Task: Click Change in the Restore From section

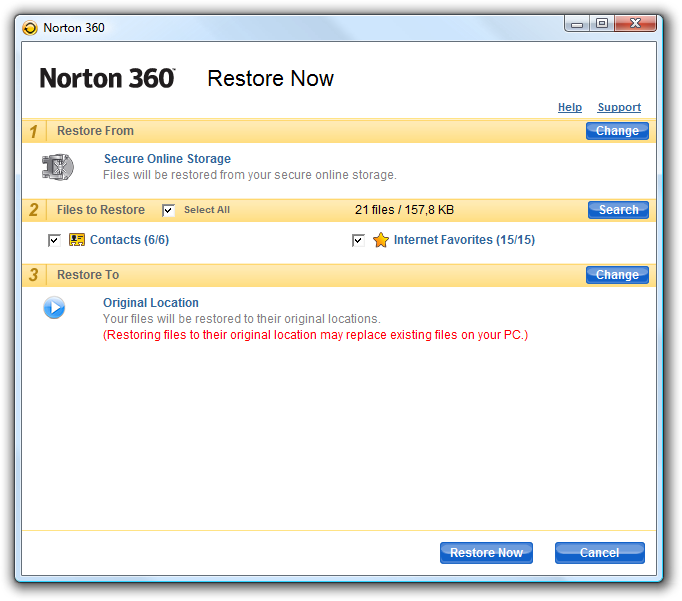Action: point(617,131)
